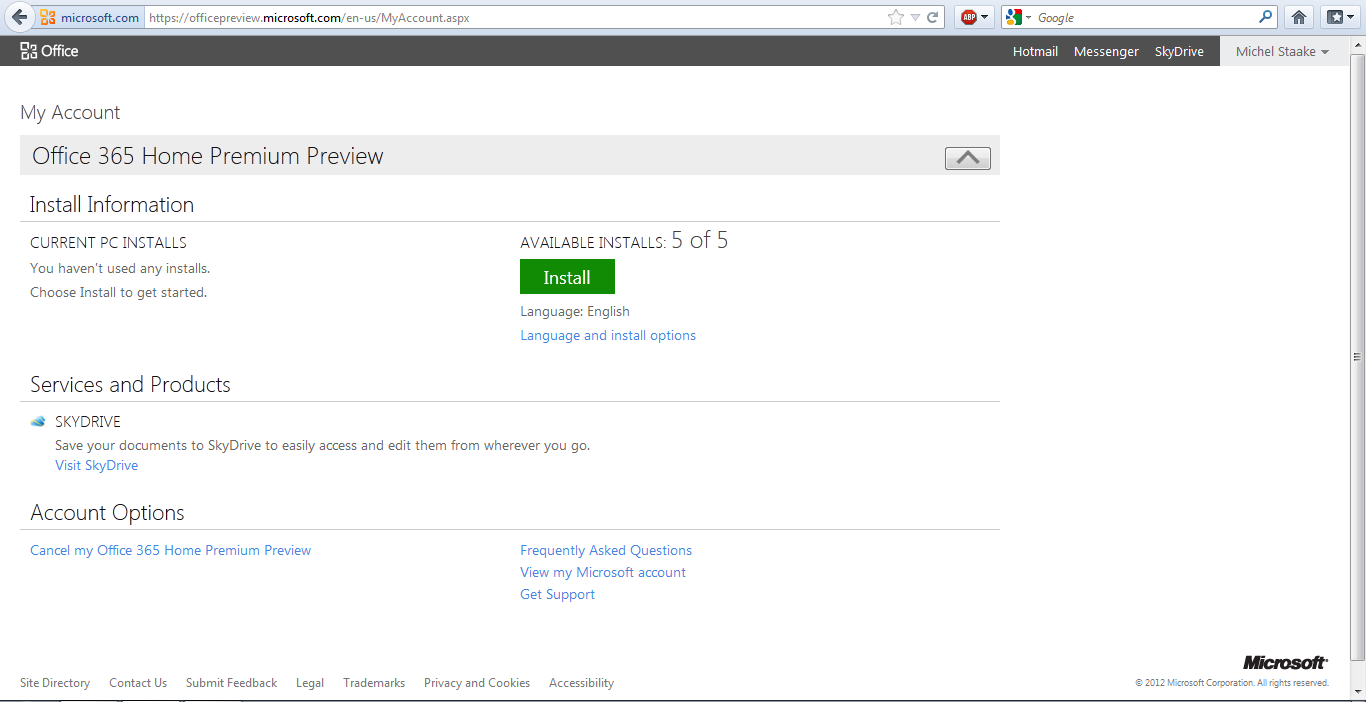Open the Adblock Plus dropdown arrow
The image size is (1366, 702).
[985, 18]
